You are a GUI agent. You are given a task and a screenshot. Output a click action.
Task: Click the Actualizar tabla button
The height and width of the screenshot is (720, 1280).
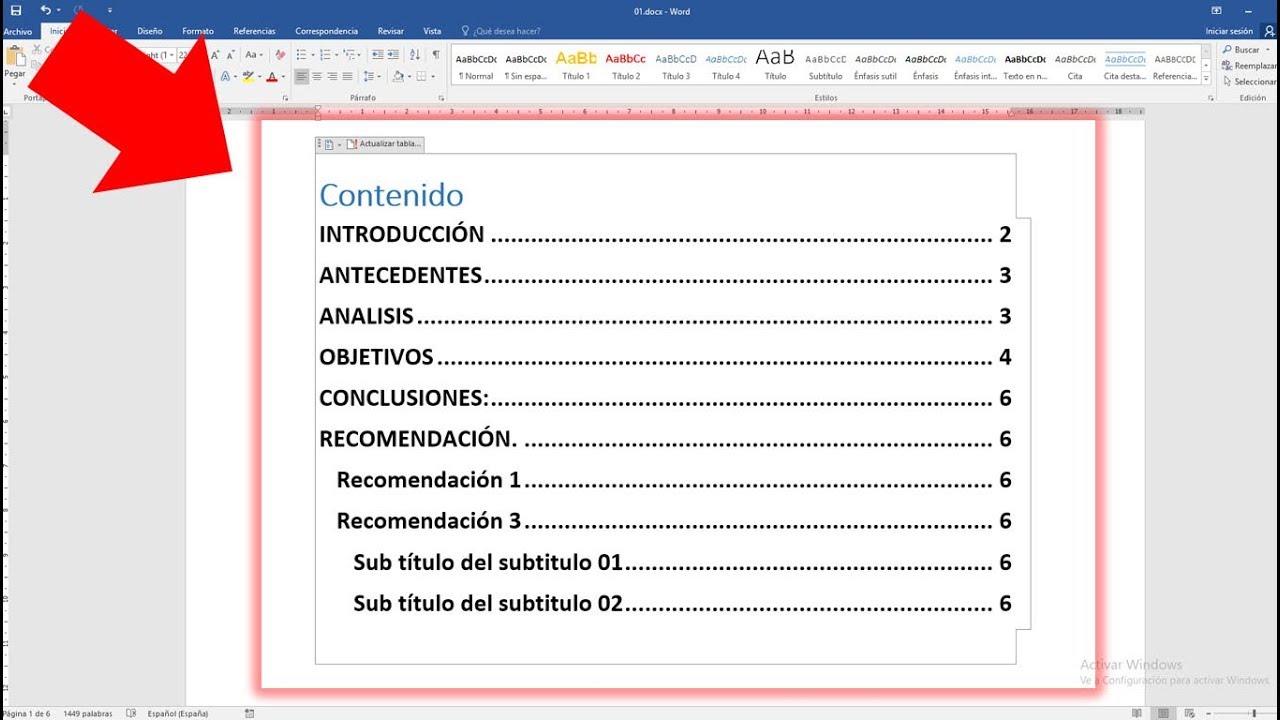click(385, 144)
